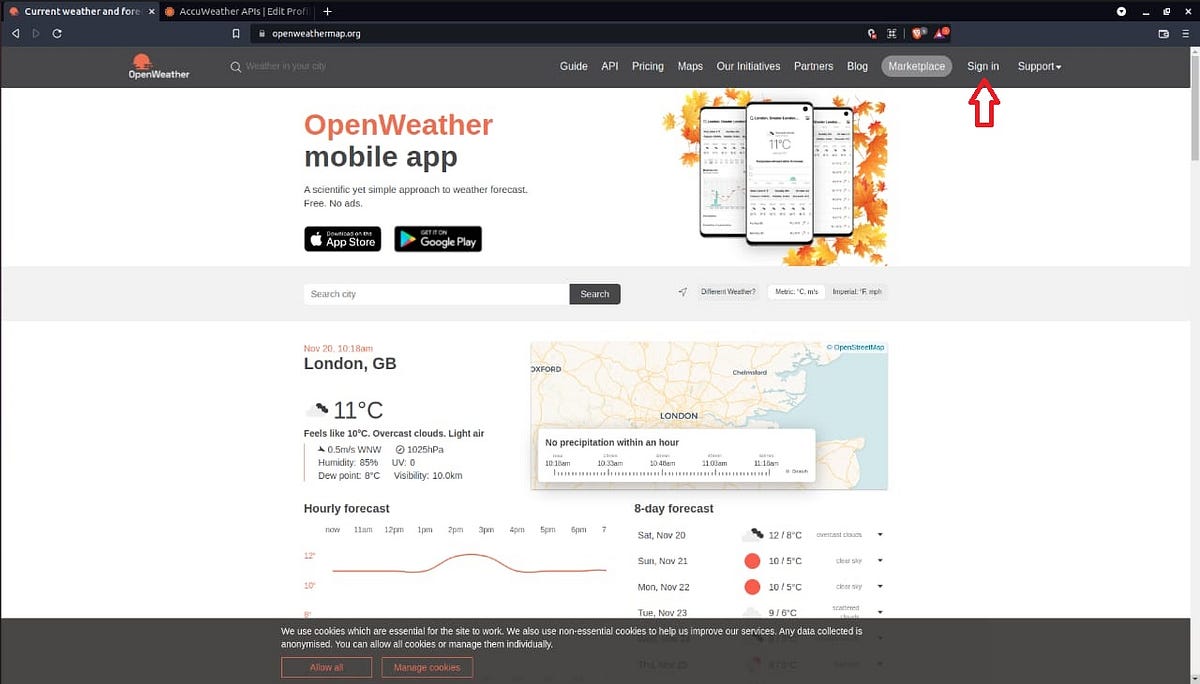
Task: Expand Sat, Nov 20 forecast details
Action: click(879, 534)
